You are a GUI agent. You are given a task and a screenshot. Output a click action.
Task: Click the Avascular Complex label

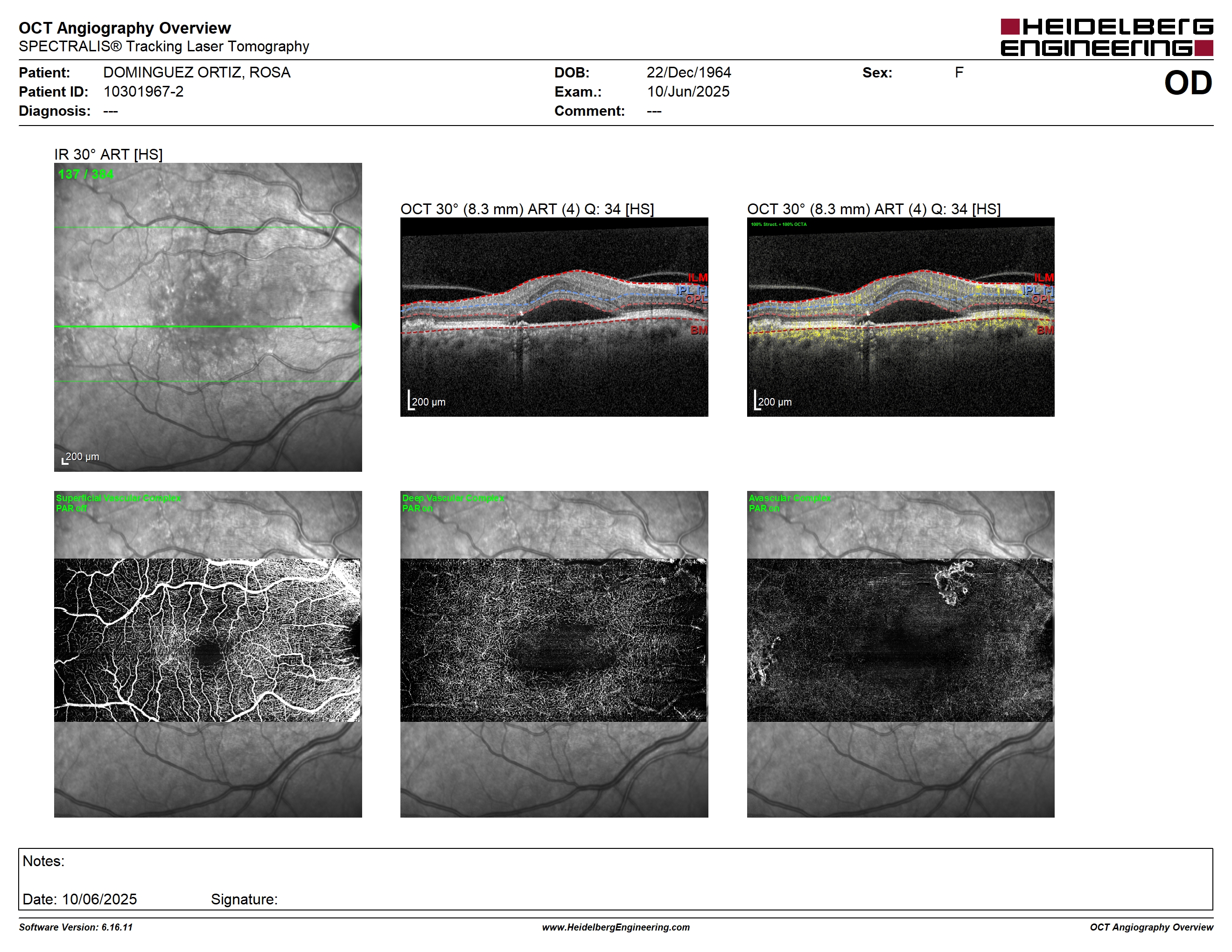(x=790, y=498)
